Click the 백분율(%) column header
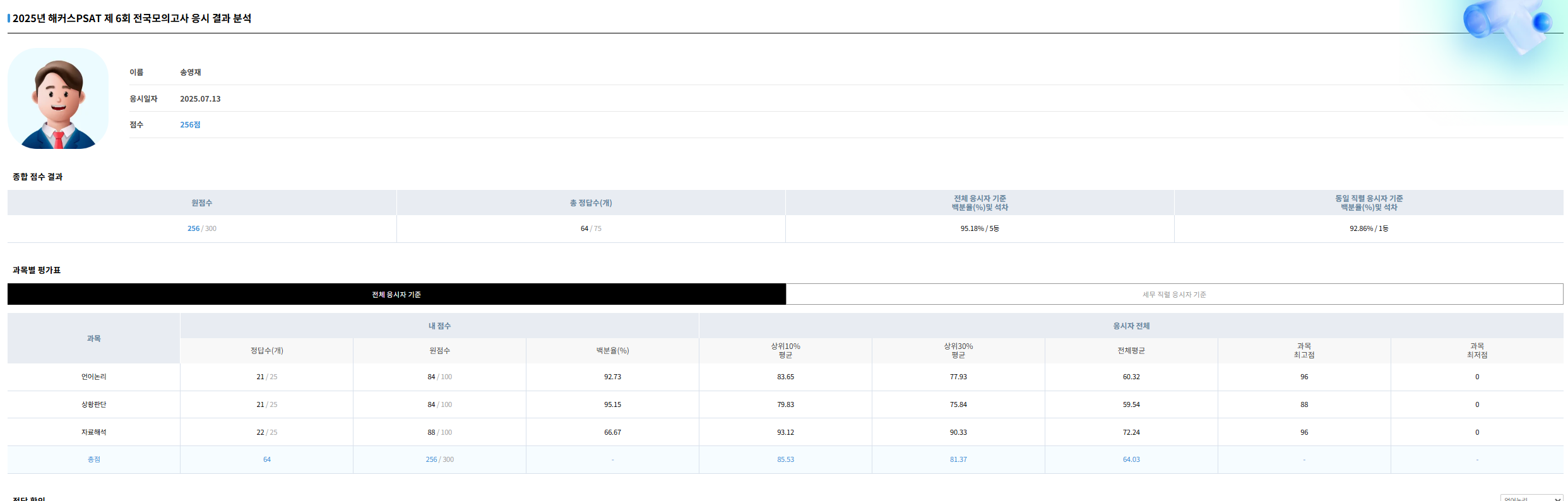Viewport: 1568px width, 501px height. (x=612, y=350)
